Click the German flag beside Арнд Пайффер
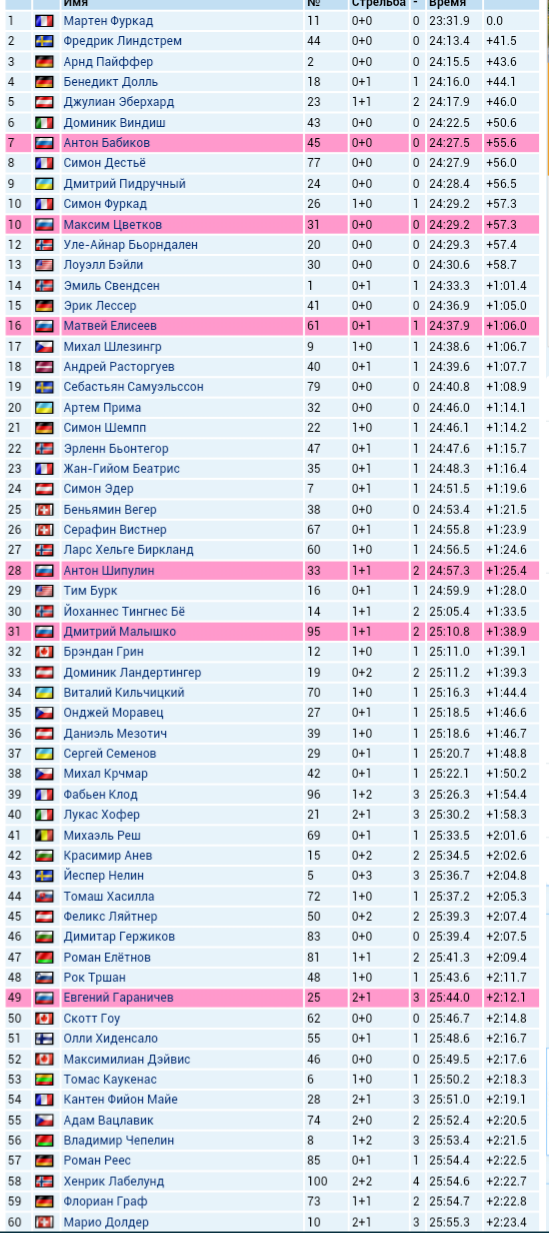The width and height of the screenshot is (549, 1233). (44, 61)
